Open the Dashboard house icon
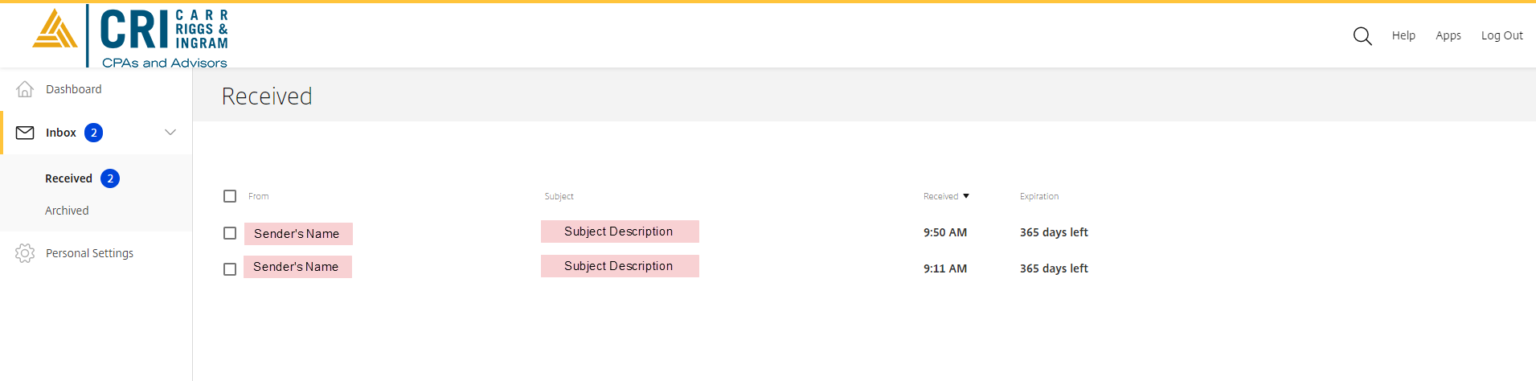 (x=25, y=90)
